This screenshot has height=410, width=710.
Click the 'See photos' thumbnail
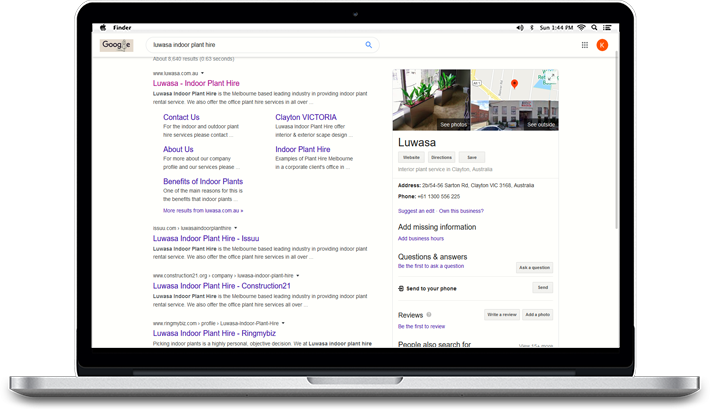[x=431, y=100]
